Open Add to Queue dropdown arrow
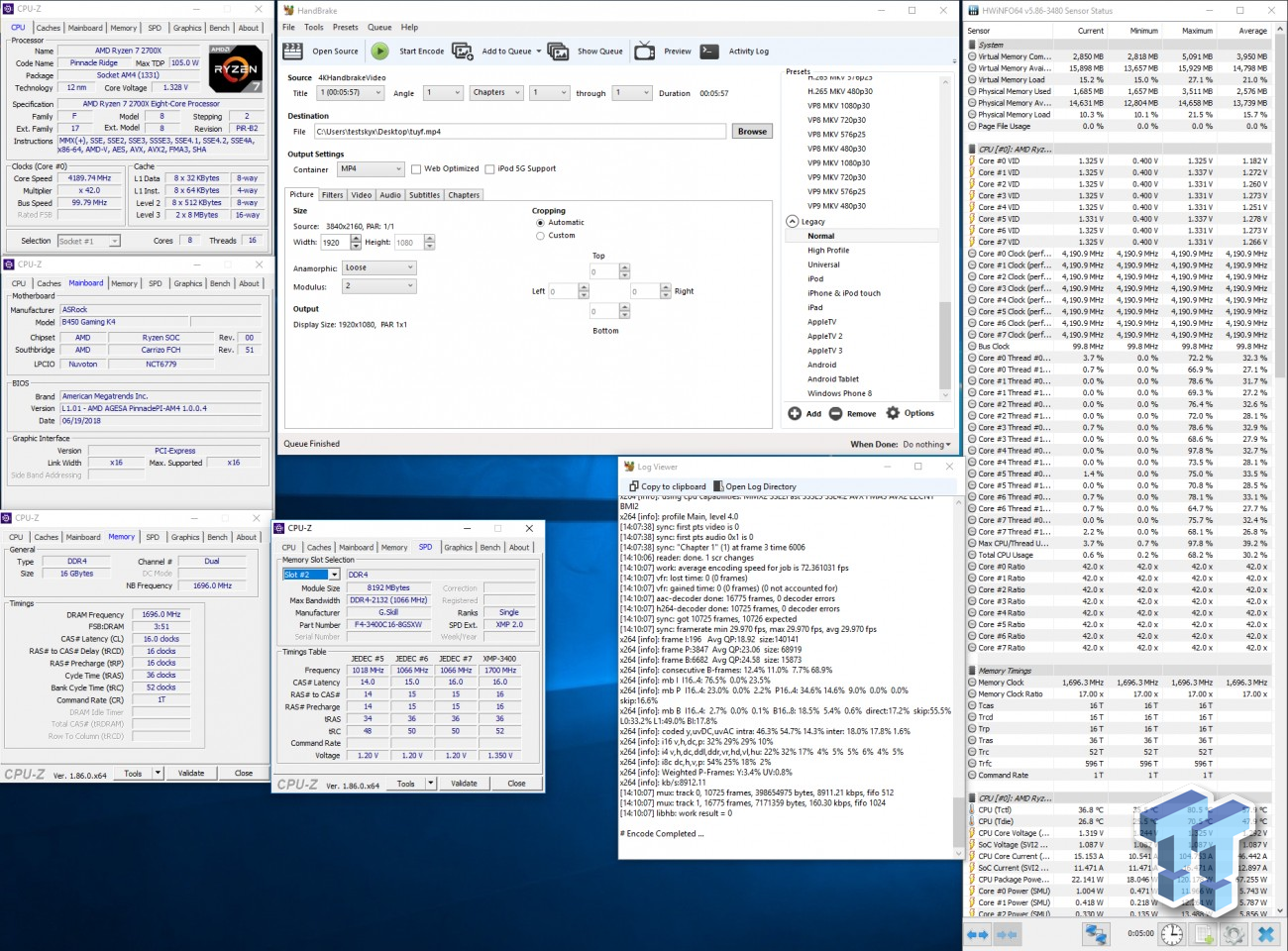 tap(539, 51)
